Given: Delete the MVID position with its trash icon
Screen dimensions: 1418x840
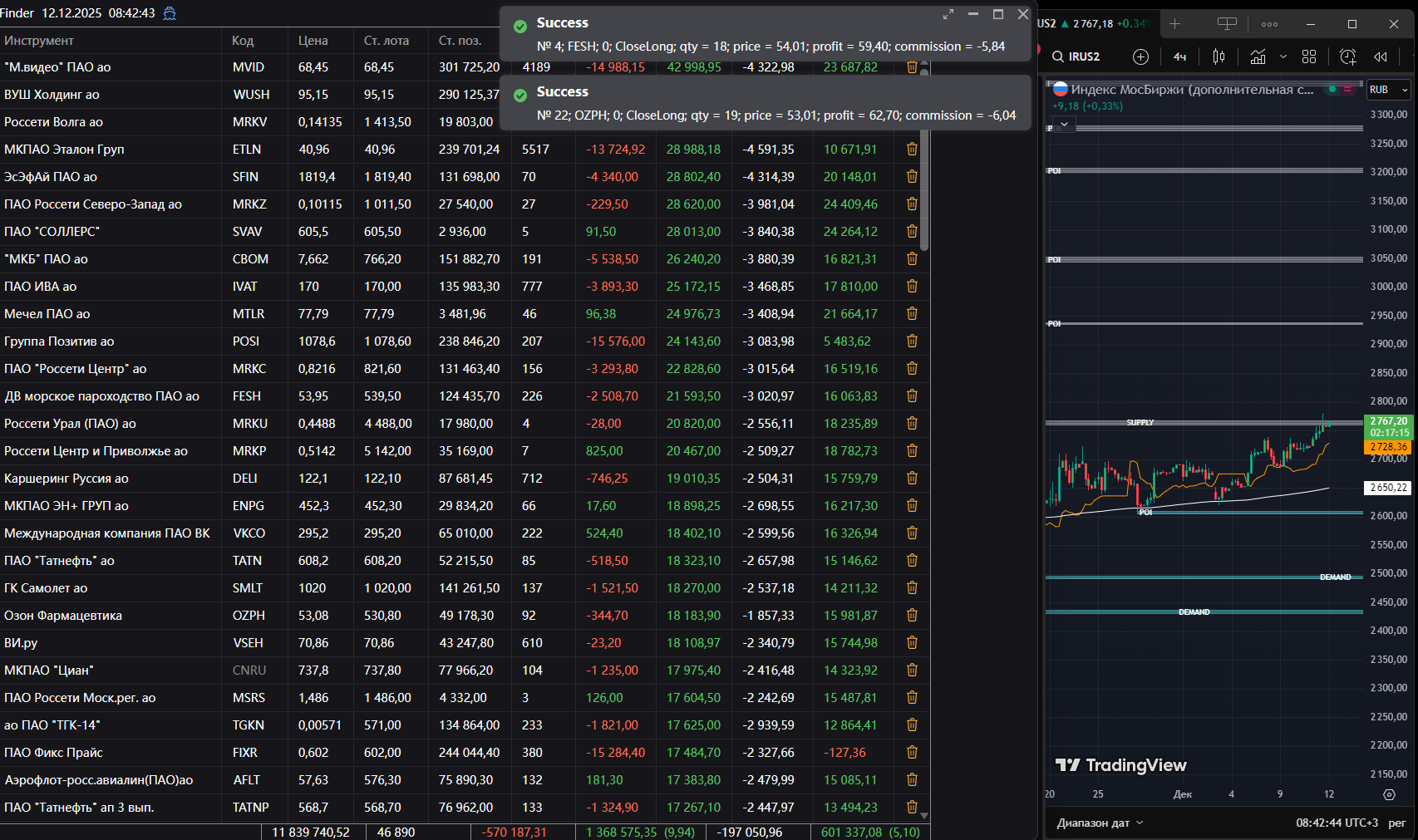Looking at the screenshot, I should [912, 67].
